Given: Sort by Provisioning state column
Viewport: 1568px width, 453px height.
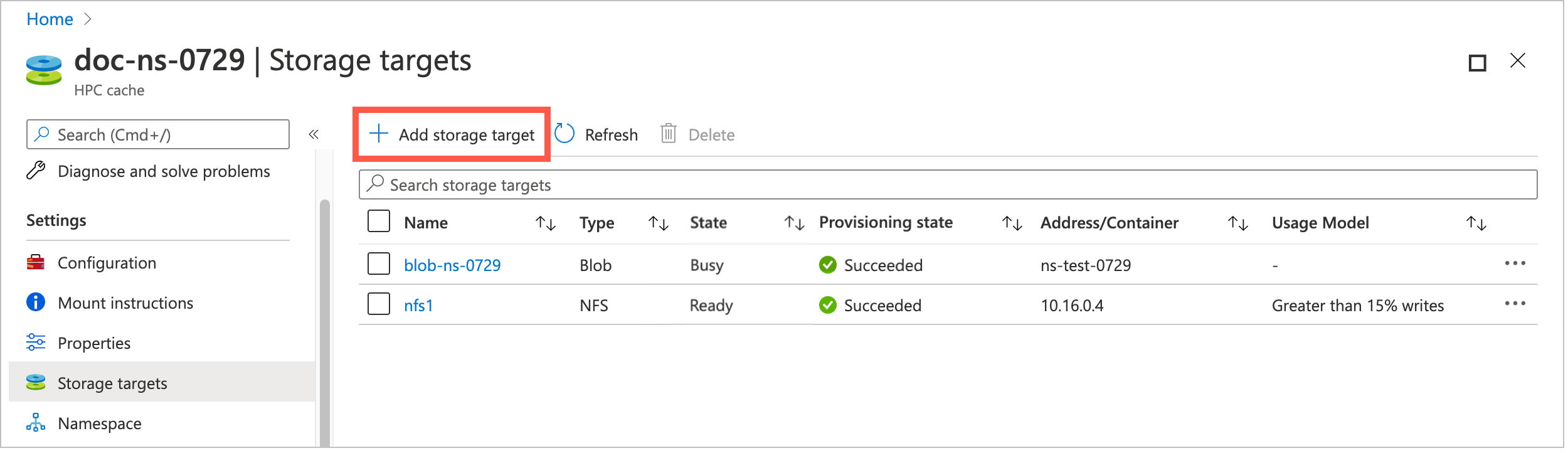Looking at the screenshot, I should (1010, 223).
